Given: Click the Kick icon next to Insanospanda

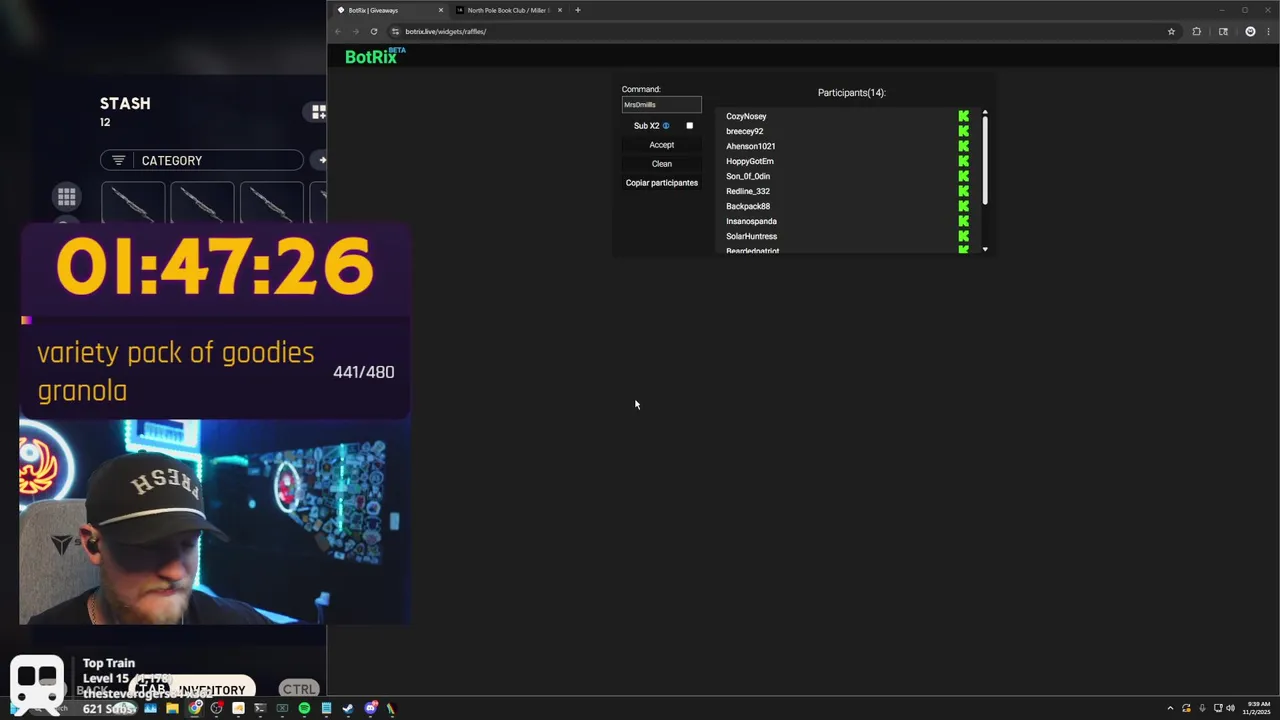Looking at the screenshot, I should 963,221.
